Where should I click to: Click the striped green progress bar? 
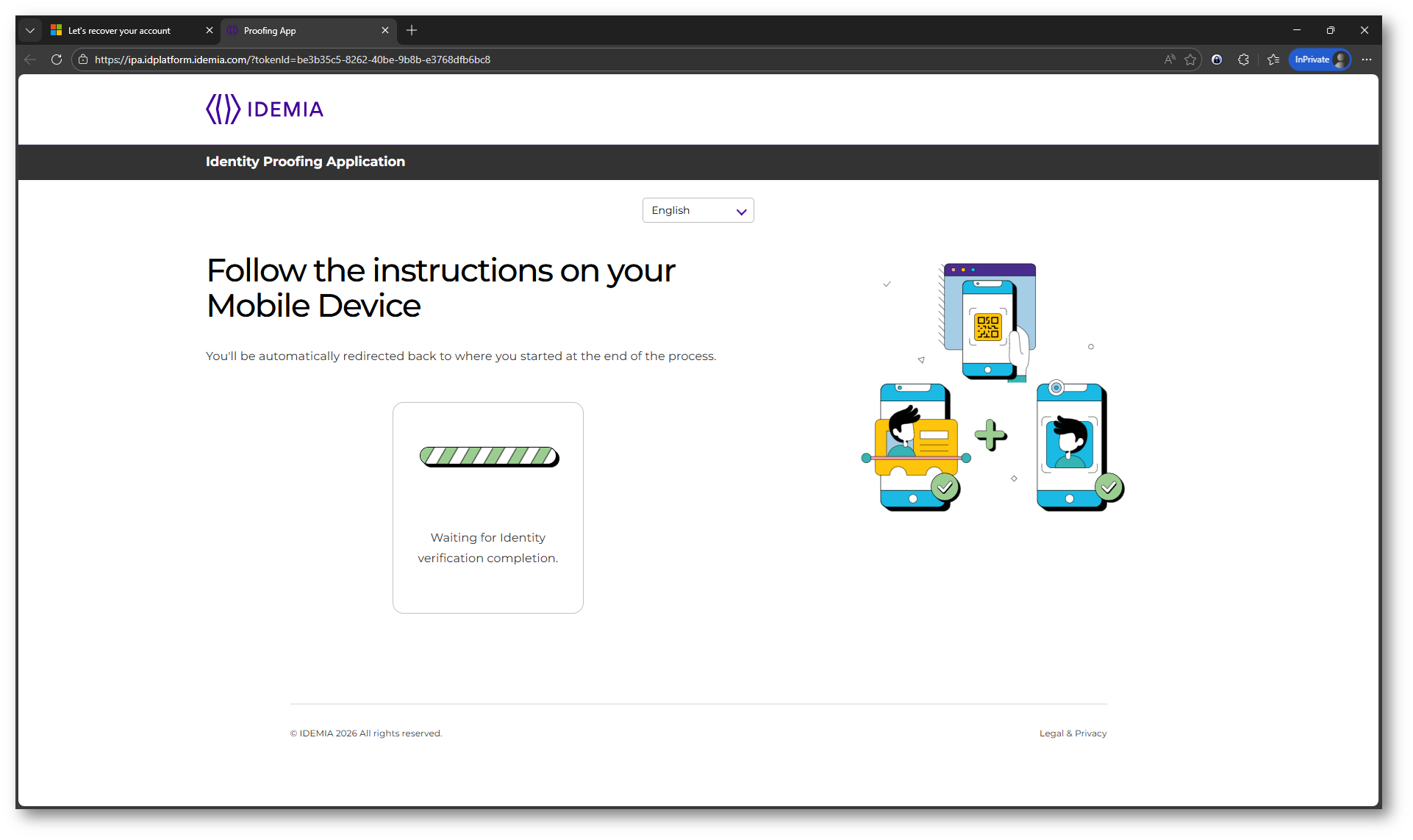coord(489,456)
